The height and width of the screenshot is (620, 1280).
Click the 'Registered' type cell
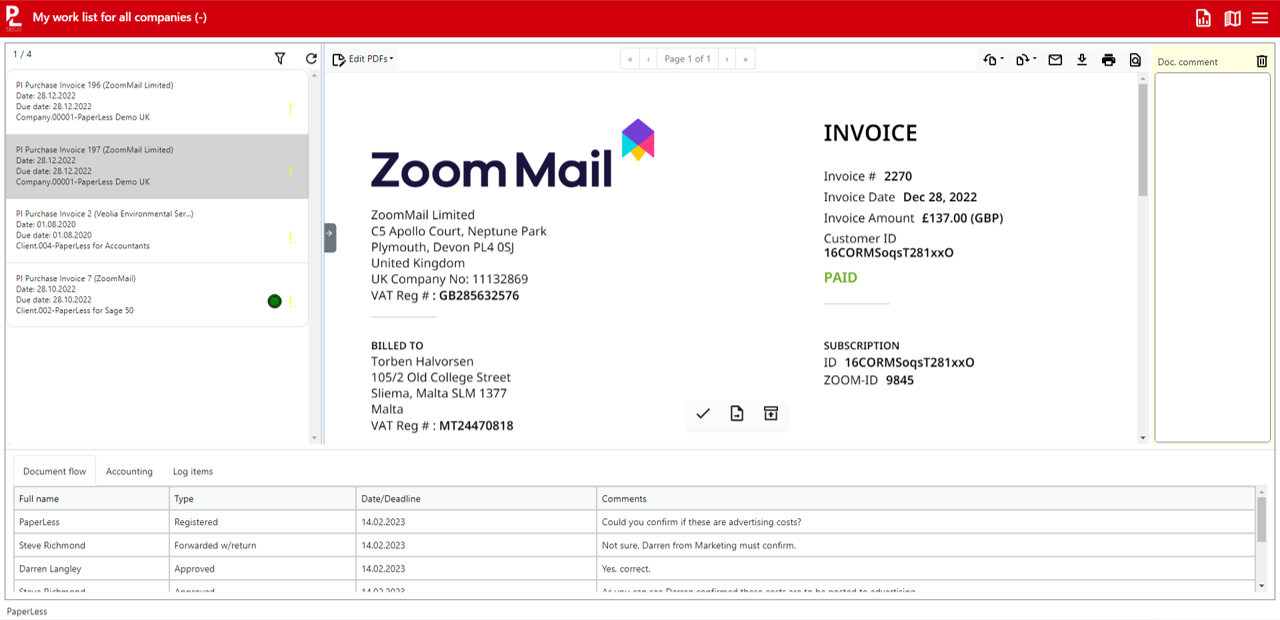pyautogui.click(x=263, y=522)
